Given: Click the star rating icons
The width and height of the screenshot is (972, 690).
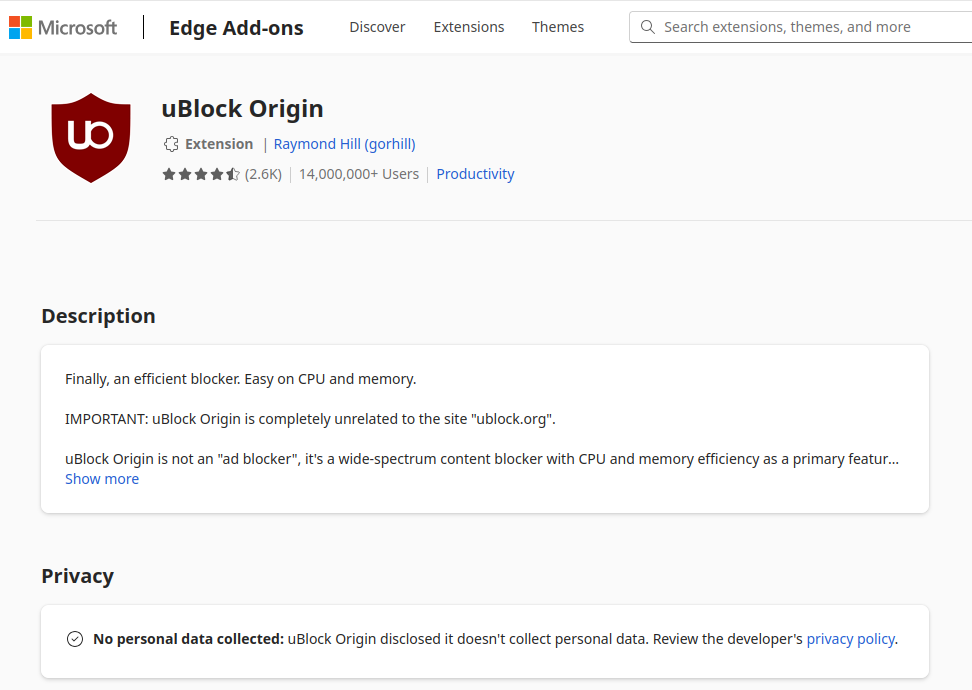Looking at the screenshot, I should coord(201,174).
